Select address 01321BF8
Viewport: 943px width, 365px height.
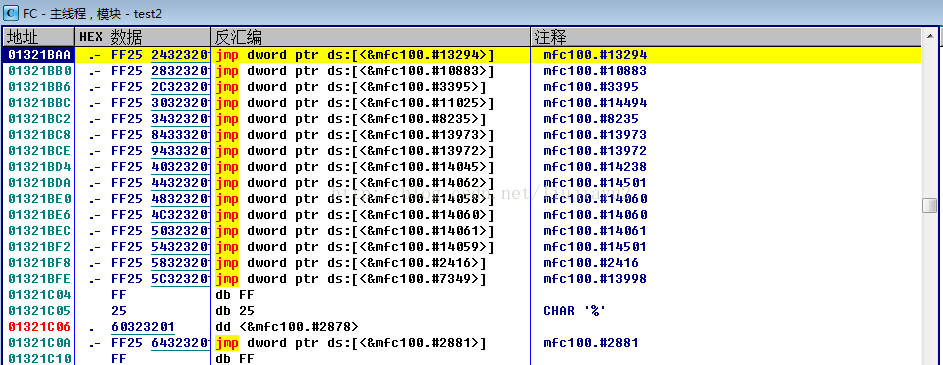pos(40,263)
